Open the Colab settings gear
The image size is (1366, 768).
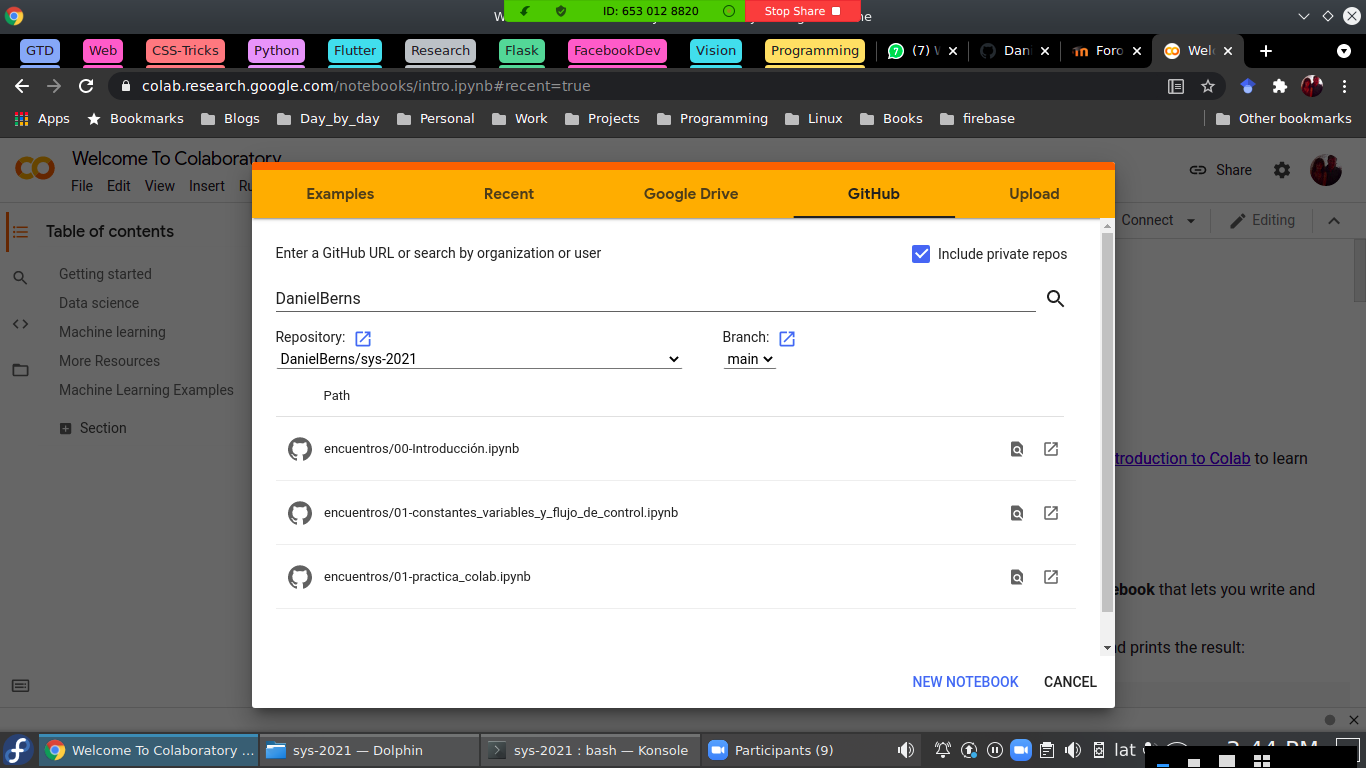click(x=1282, y=170)
